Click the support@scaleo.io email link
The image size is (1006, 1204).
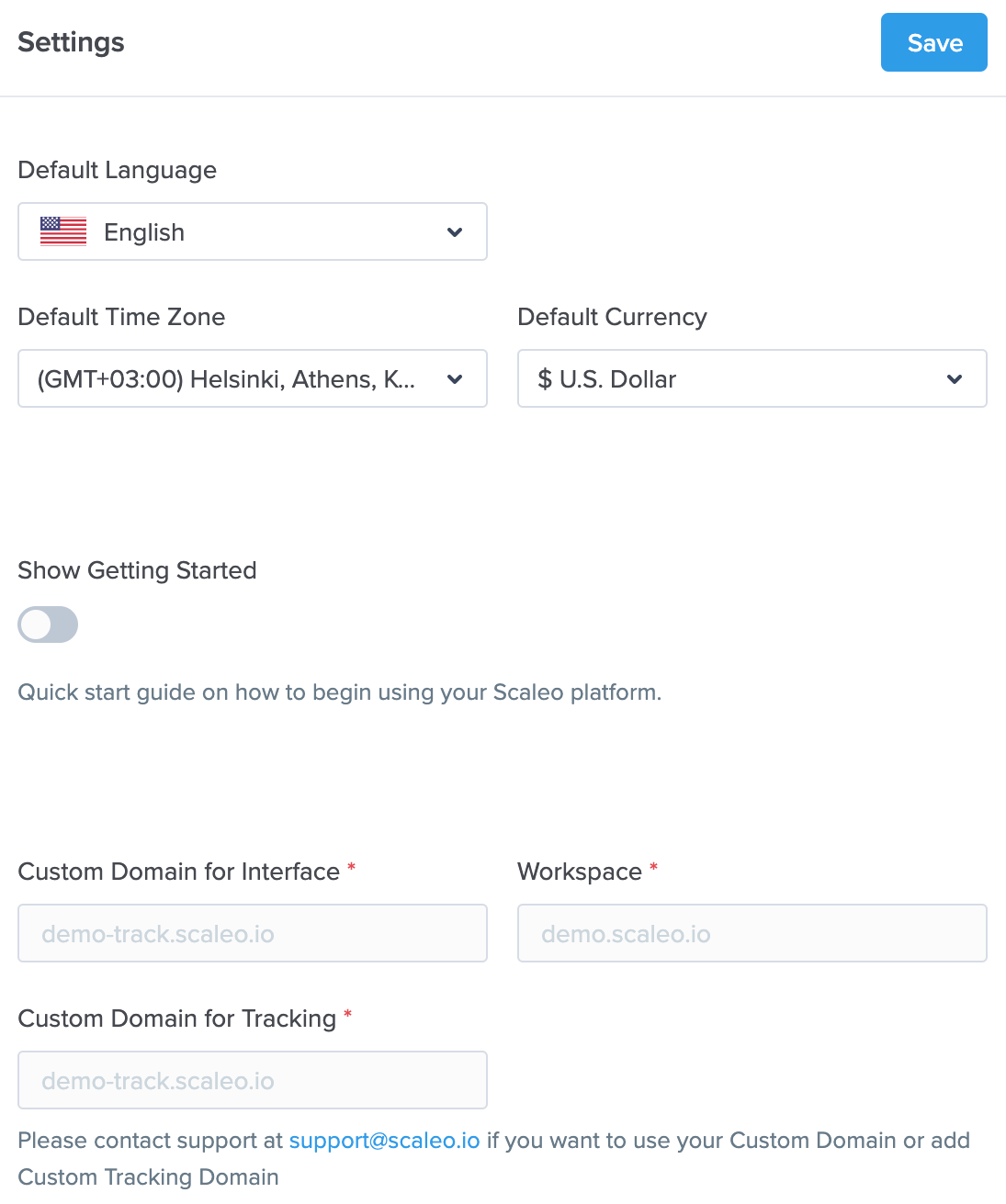tap(384, 1140)
